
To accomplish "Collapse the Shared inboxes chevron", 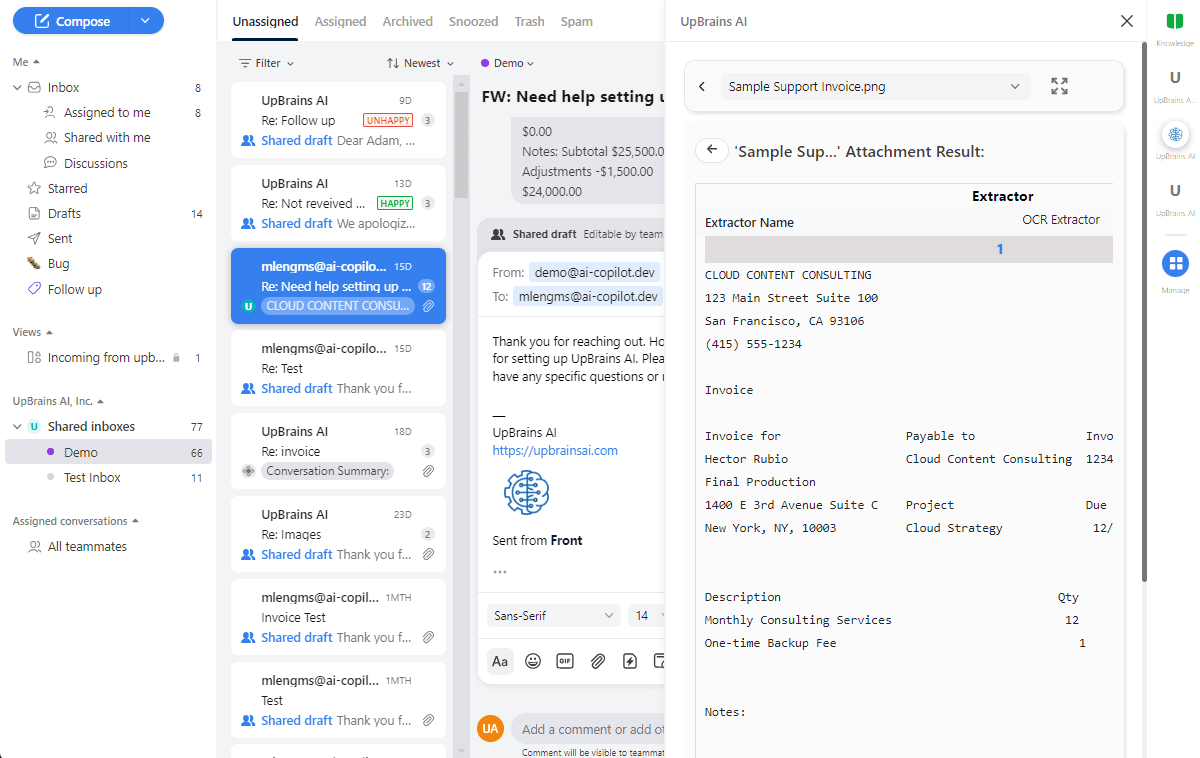I will point(17,427).
